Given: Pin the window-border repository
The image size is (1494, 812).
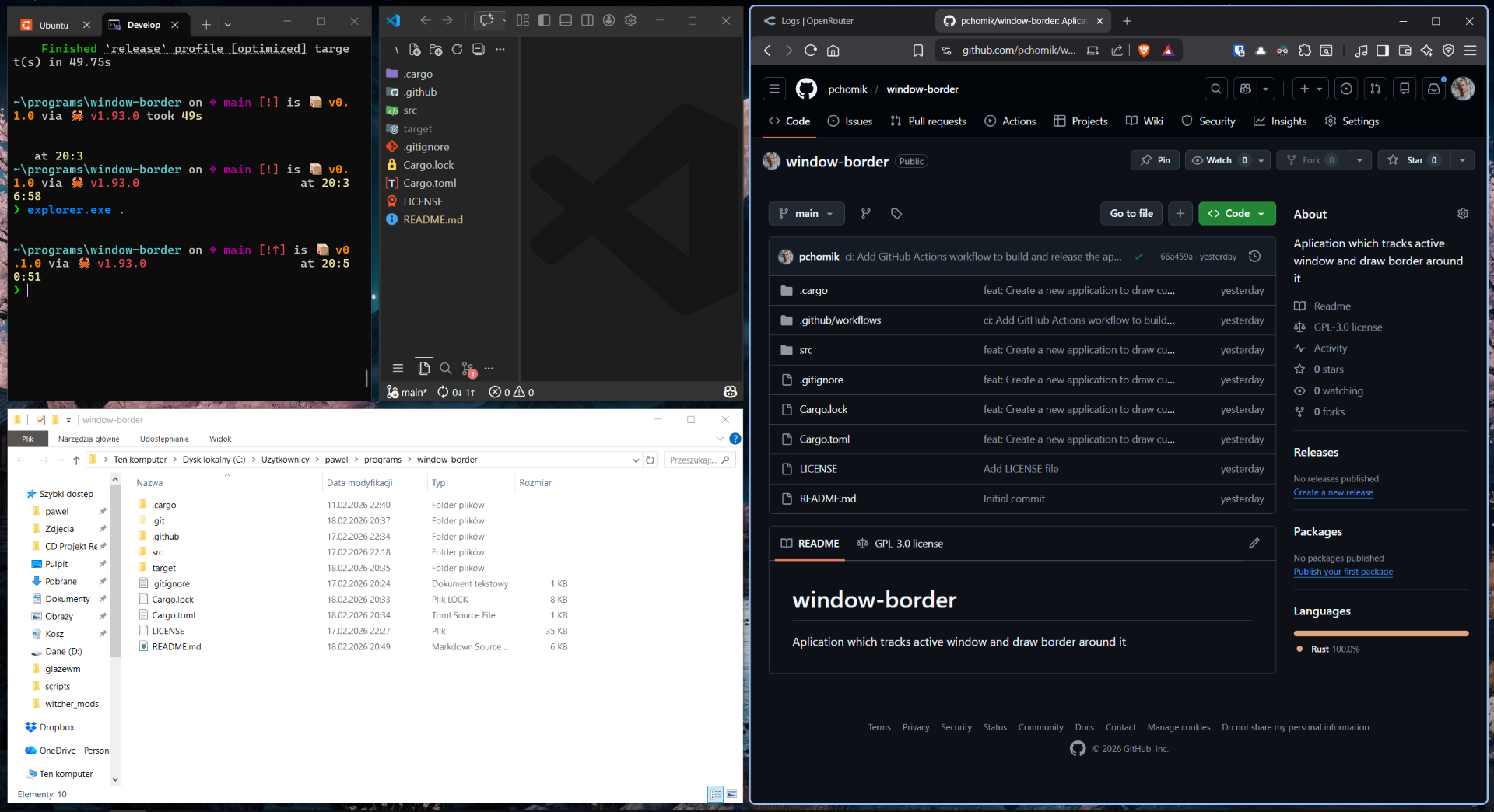Looking at the screenshot, I should (1155, 160).
